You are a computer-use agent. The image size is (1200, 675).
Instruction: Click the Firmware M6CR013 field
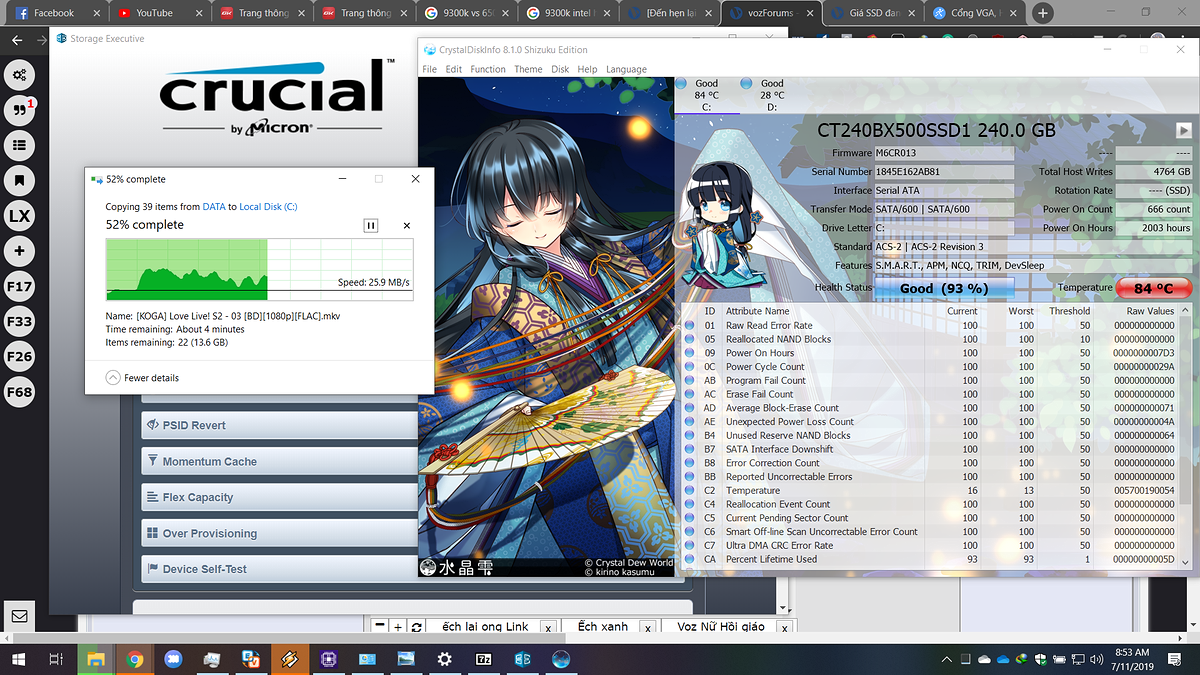(944, 153)
